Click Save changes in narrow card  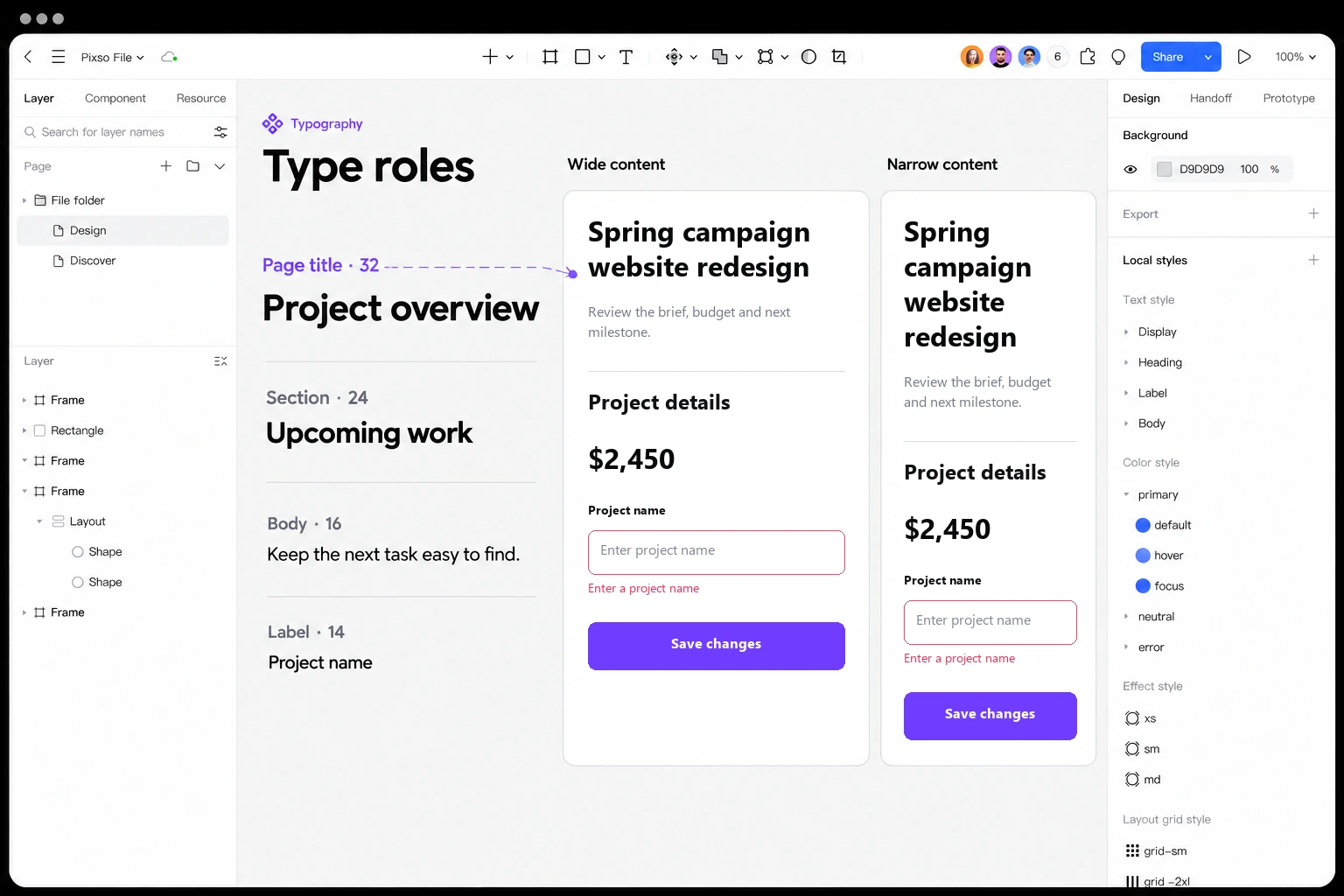[x=990, y=716]
